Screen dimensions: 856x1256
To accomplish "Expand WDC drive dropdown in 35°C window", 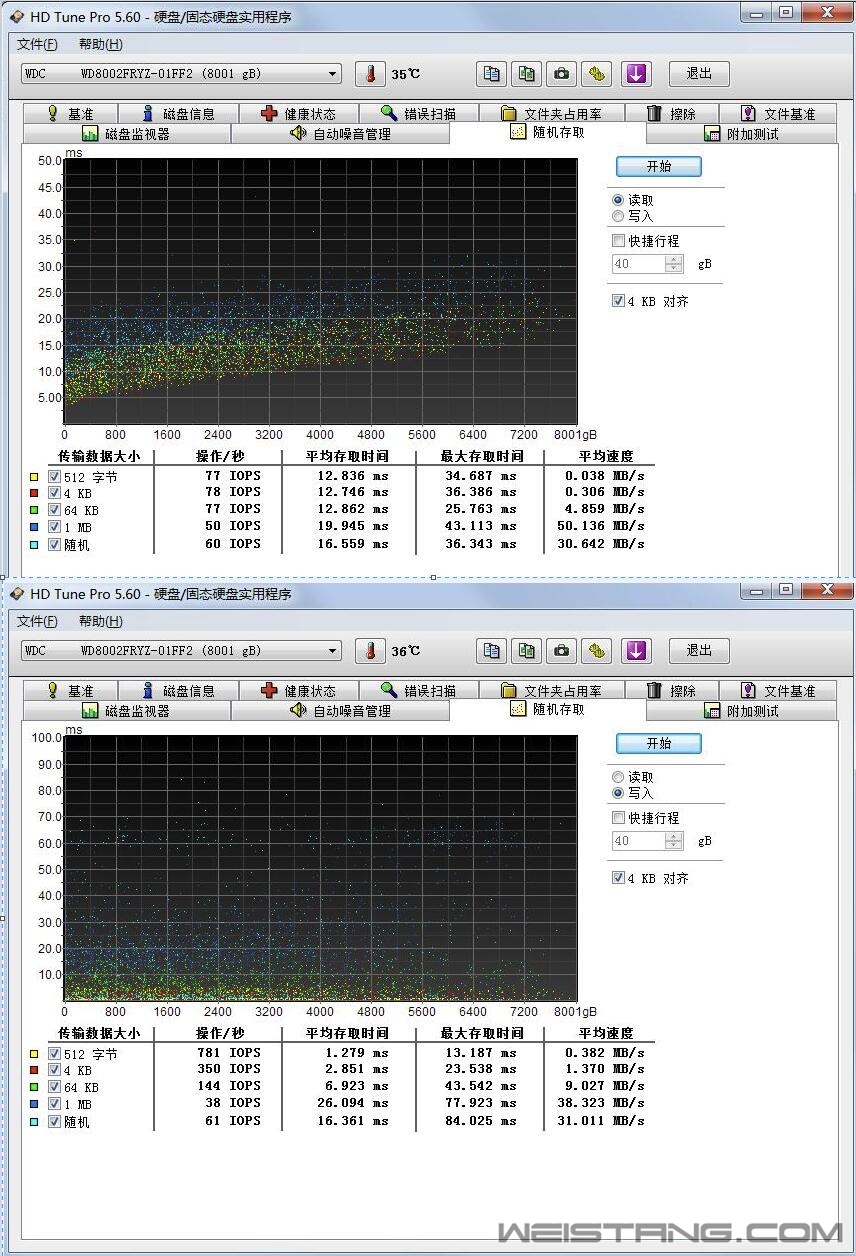I will coord(333,74).
